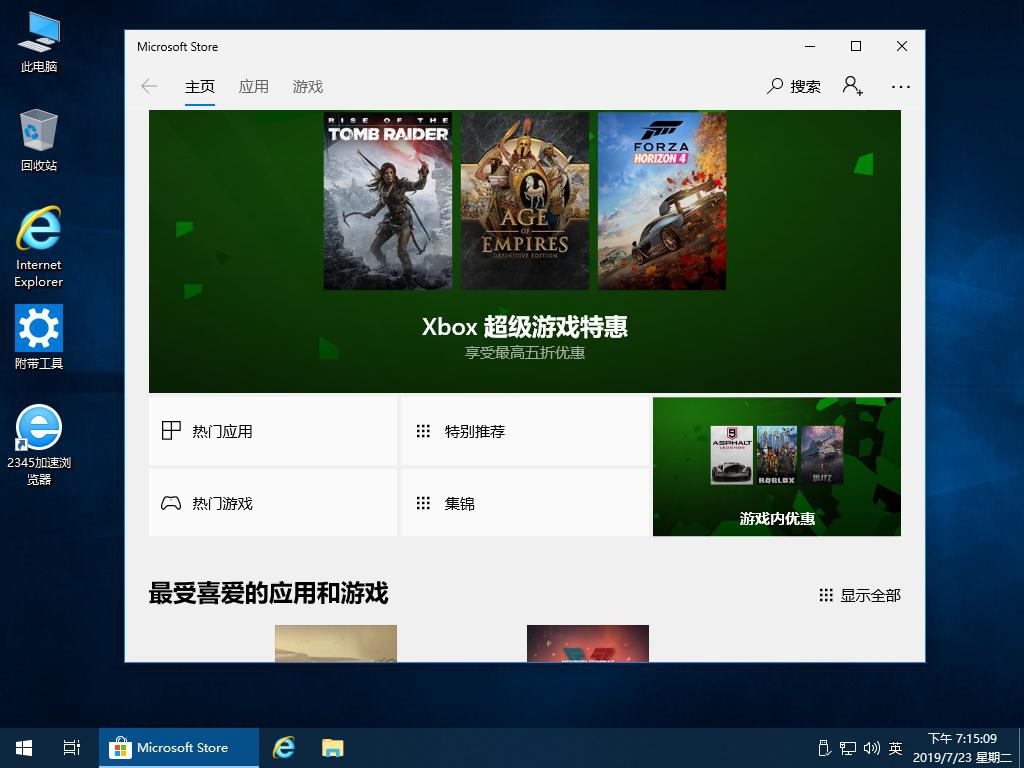Open the Windows Start menu
The height and width of the screenshot is (768, 1024).
(x=24, y=748)
